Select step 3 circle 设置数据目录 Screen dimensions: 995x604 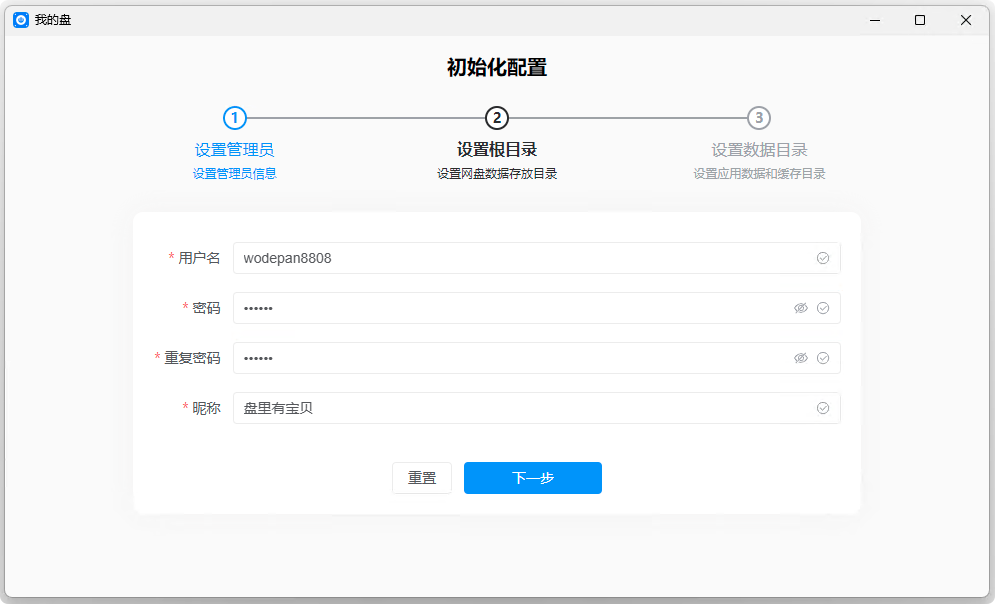[x=759, y=118]
